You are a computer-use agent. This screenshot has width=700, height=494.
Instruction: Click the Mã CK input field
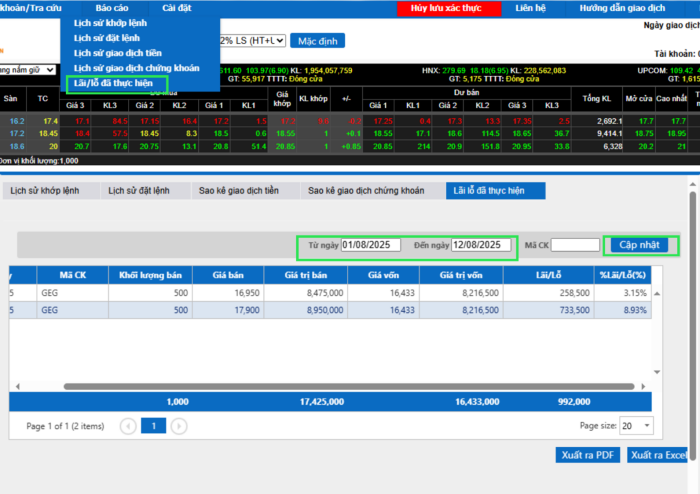click(575, 245)
